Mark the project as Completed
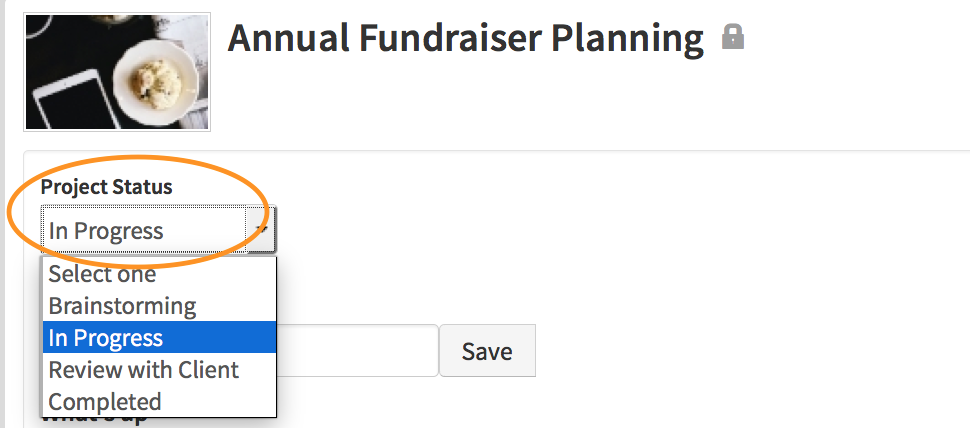 tap(105, 401)
